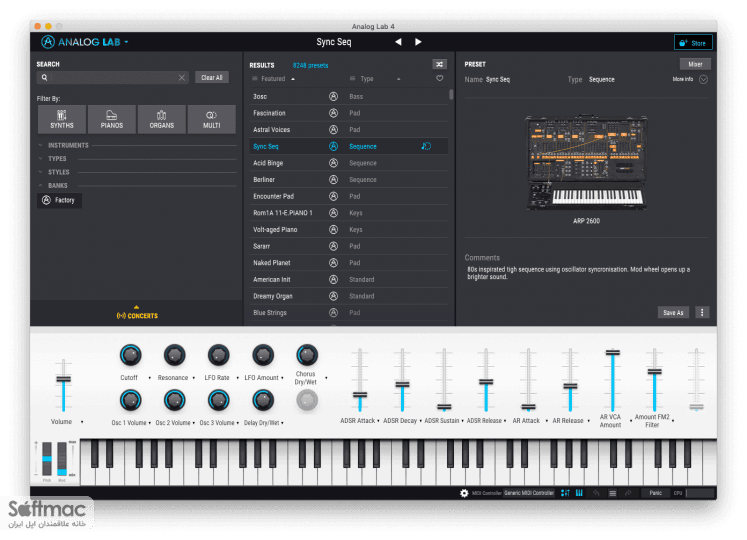Screen dimensions: 747x540
Task: Select the Encounter Pad preset
Action: point(348,196)
